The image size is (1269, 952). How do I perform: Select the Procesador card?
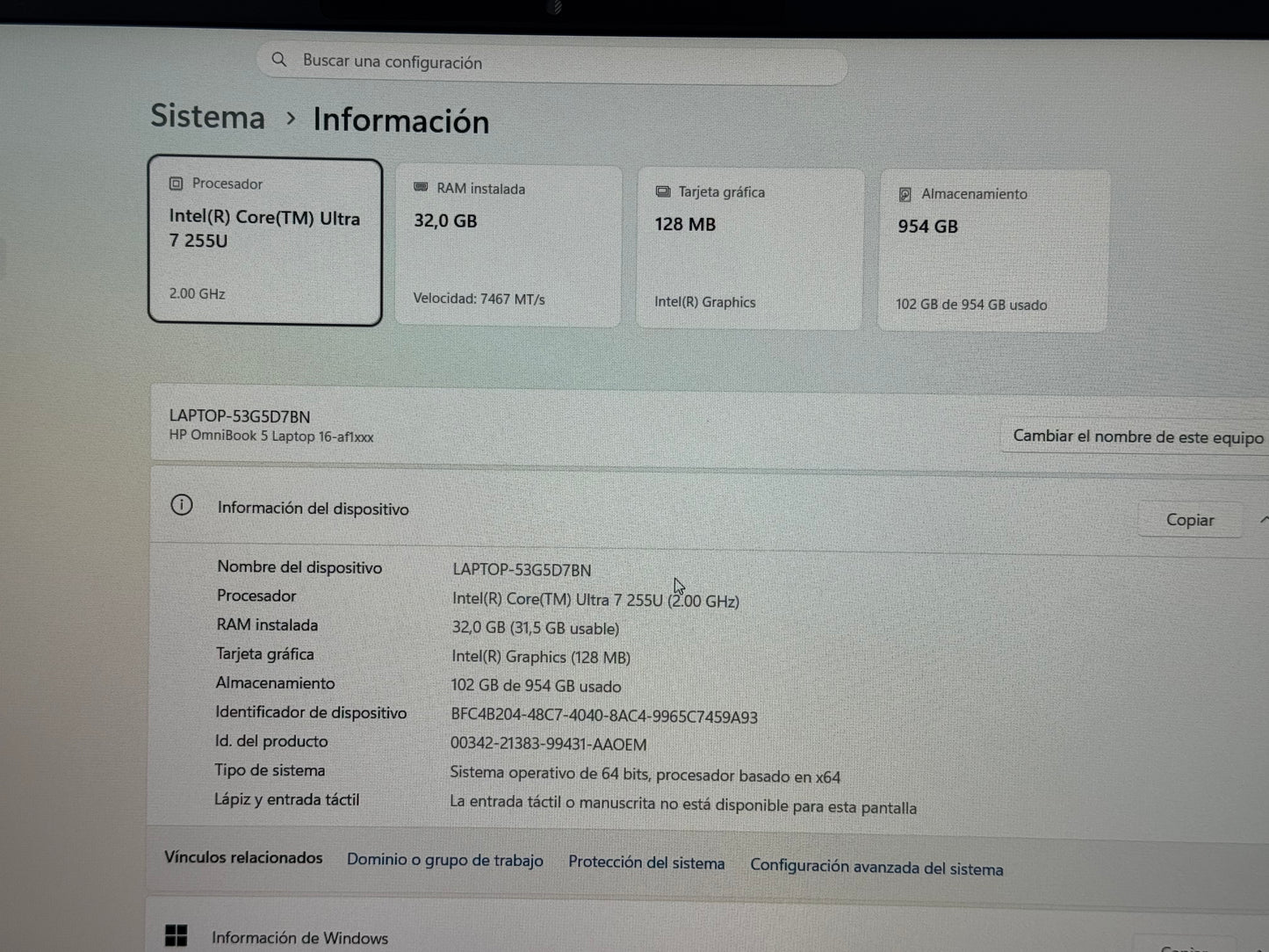[x=265, y=242]
